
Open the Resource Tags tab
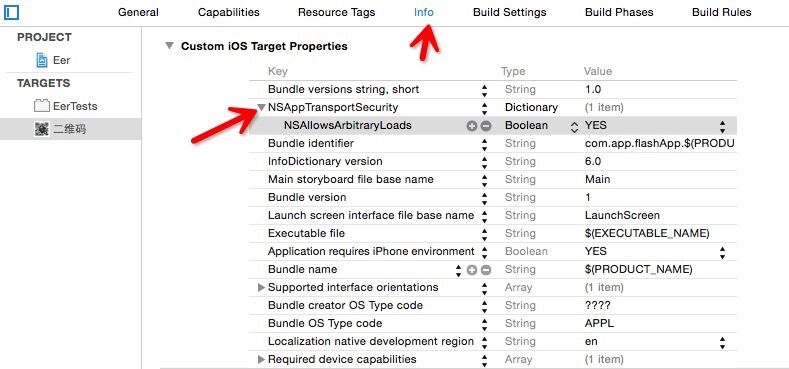coord(336,12)
